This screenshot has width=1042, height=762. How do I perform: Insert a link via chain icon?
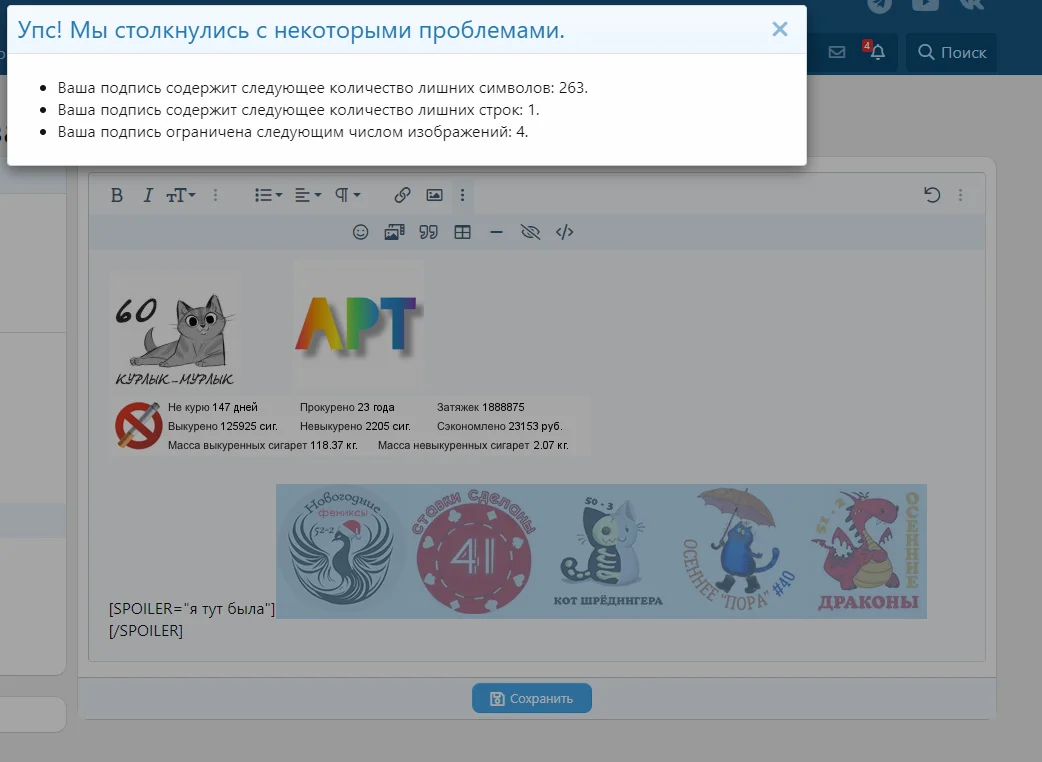(402, 195)
